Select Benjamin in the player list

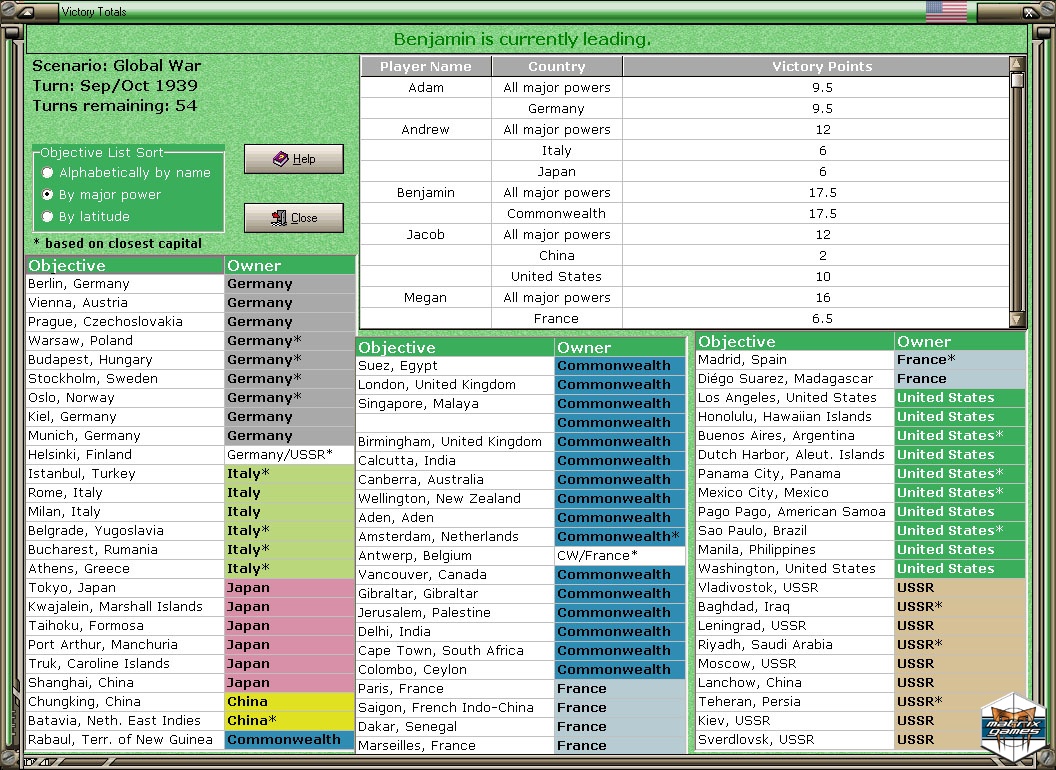(425, 193)
